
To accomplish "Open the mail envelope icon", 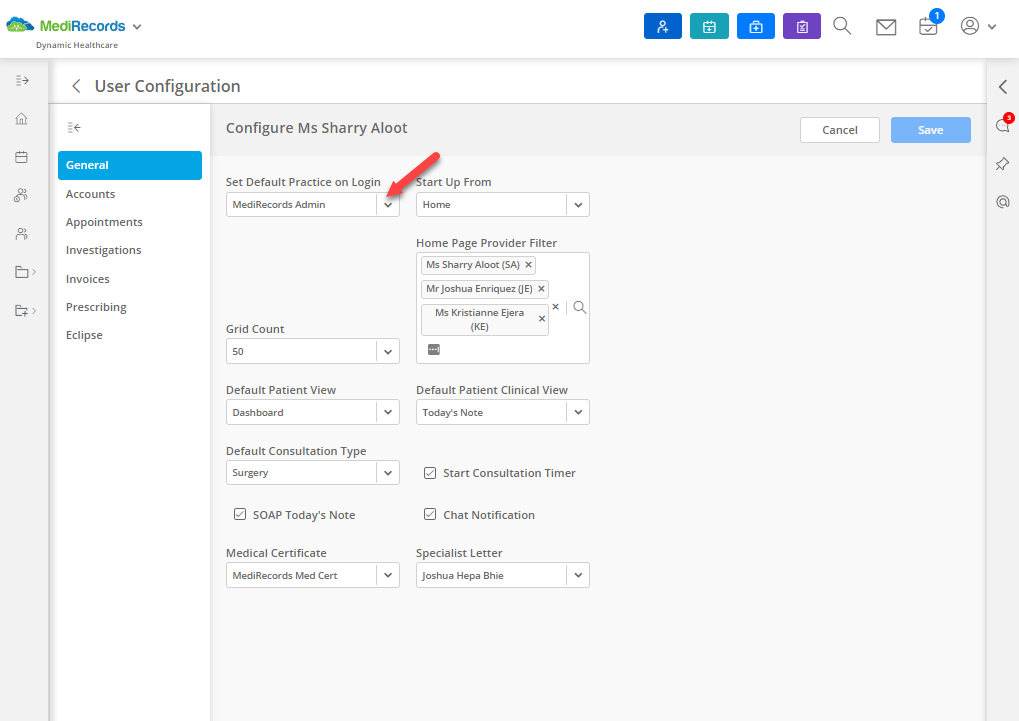I will pos(886,27).
